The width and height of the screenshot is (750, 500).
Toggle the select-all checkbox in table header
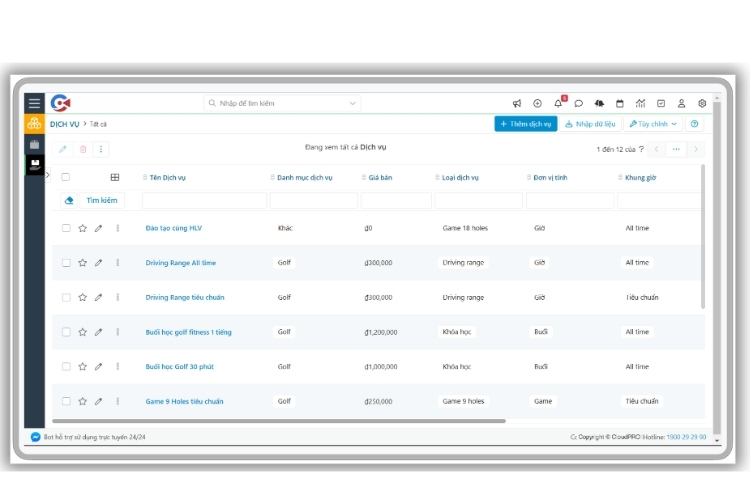[66, 177]
